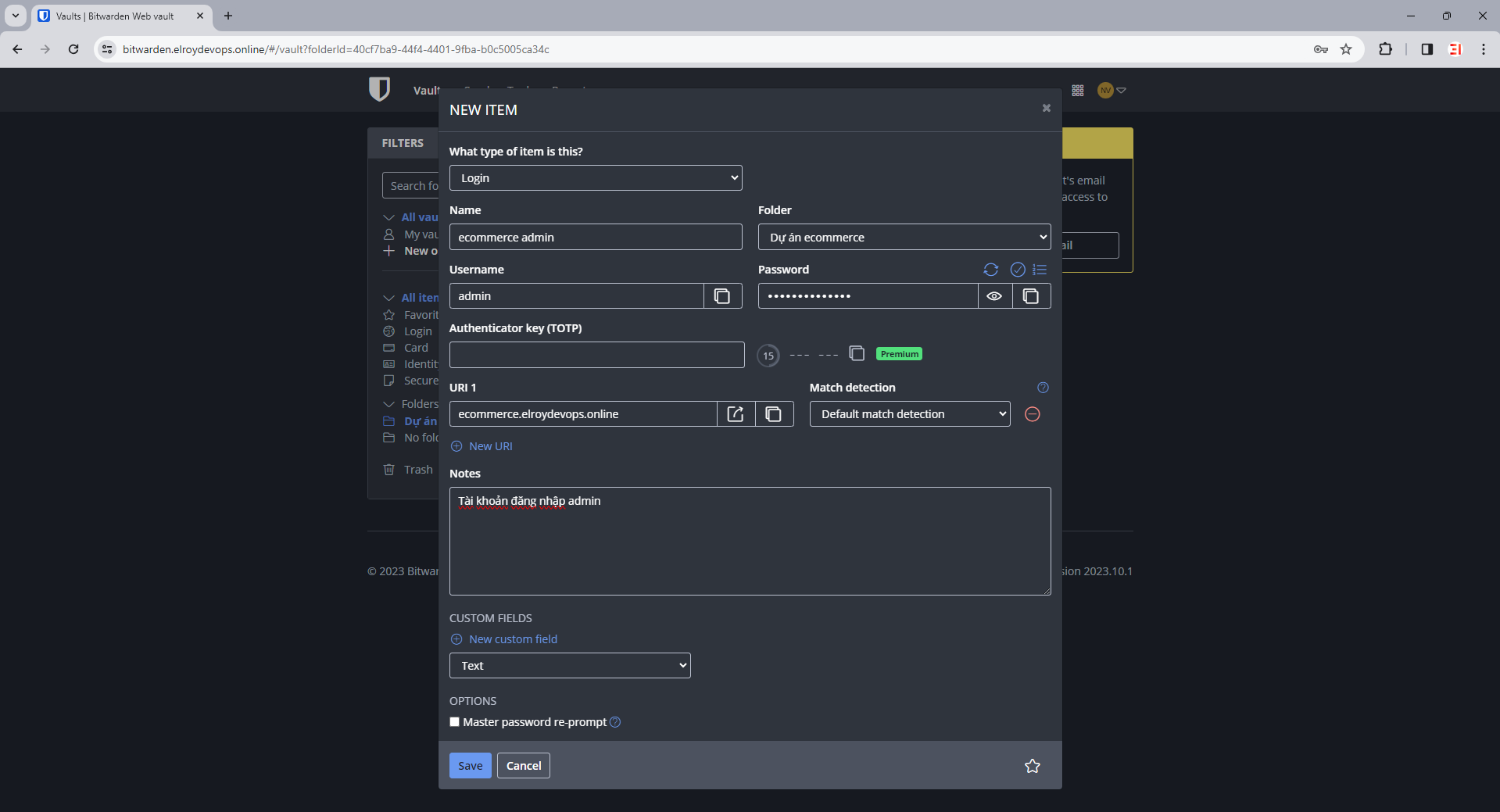Click the Name field ecommerce admin
This screenshot has height=812, width=1500.
coord(596,237)
